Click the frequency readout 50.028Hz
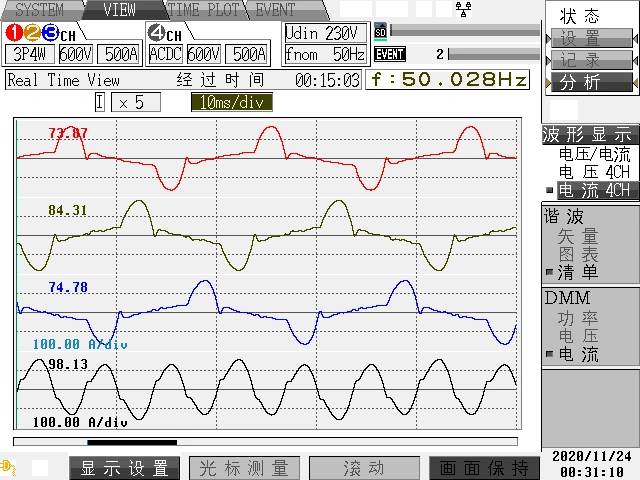This screenshot has width=640, height=480. point(449,79)
